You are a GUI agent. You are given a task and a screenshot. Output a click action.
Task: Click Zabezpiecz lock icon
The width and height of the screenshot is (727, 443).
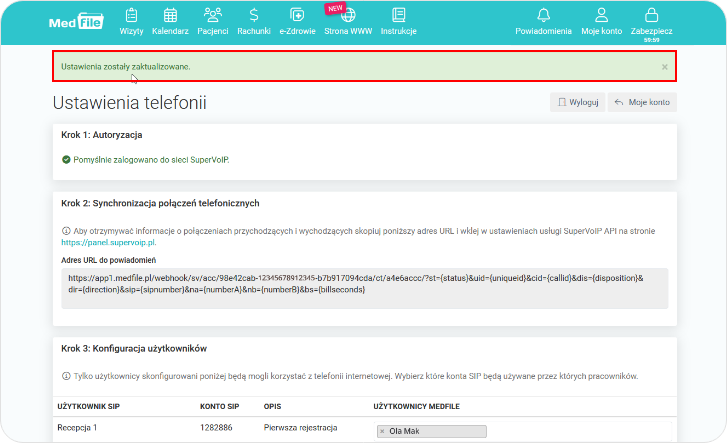[x=651, y=21]
